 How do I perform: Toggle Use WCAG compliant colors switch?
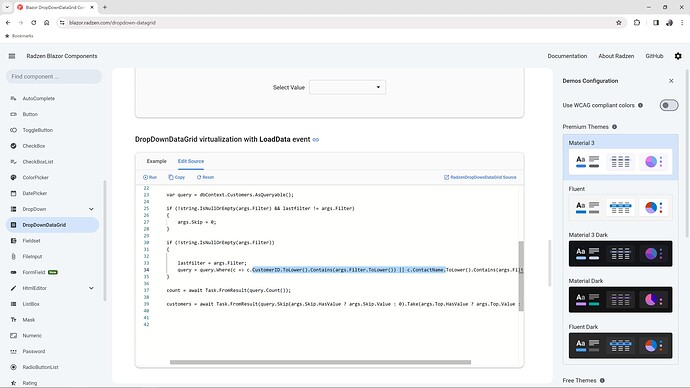[x=668, y=105]
